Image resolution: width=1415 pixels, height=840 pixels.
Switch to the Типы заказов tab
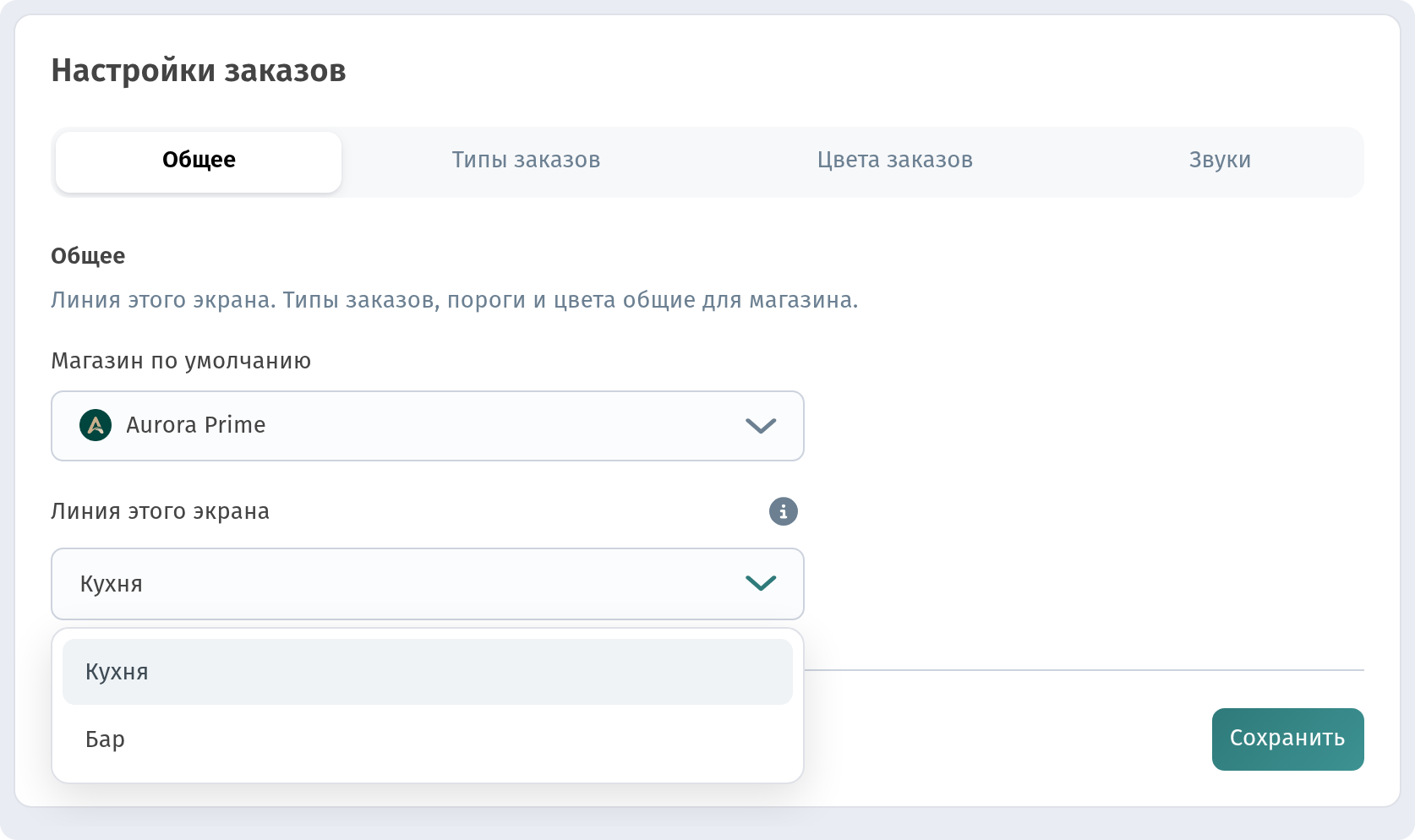point(526,161)
